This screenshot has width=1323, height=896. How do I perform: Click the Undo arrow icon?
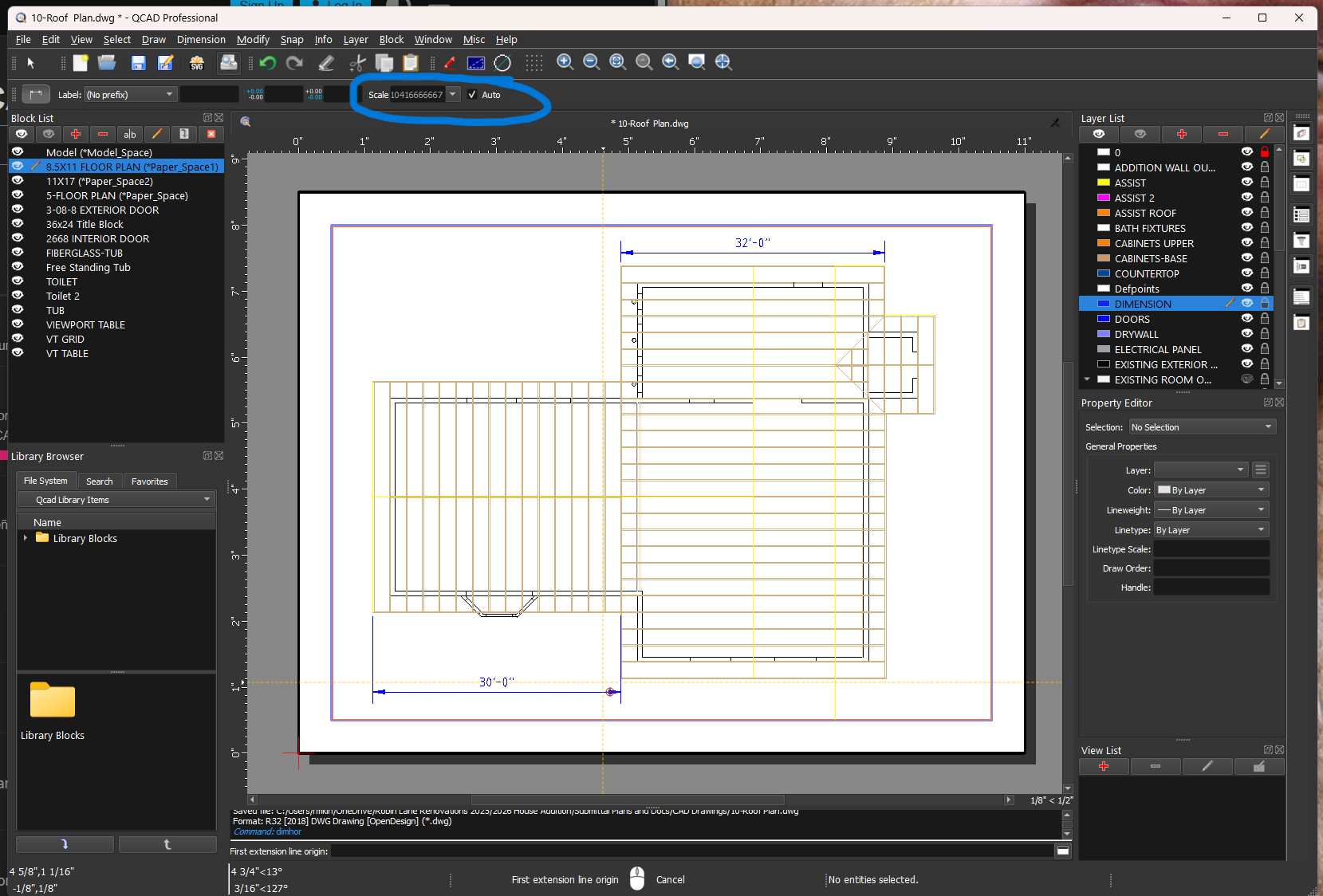[x=268, y=63]
